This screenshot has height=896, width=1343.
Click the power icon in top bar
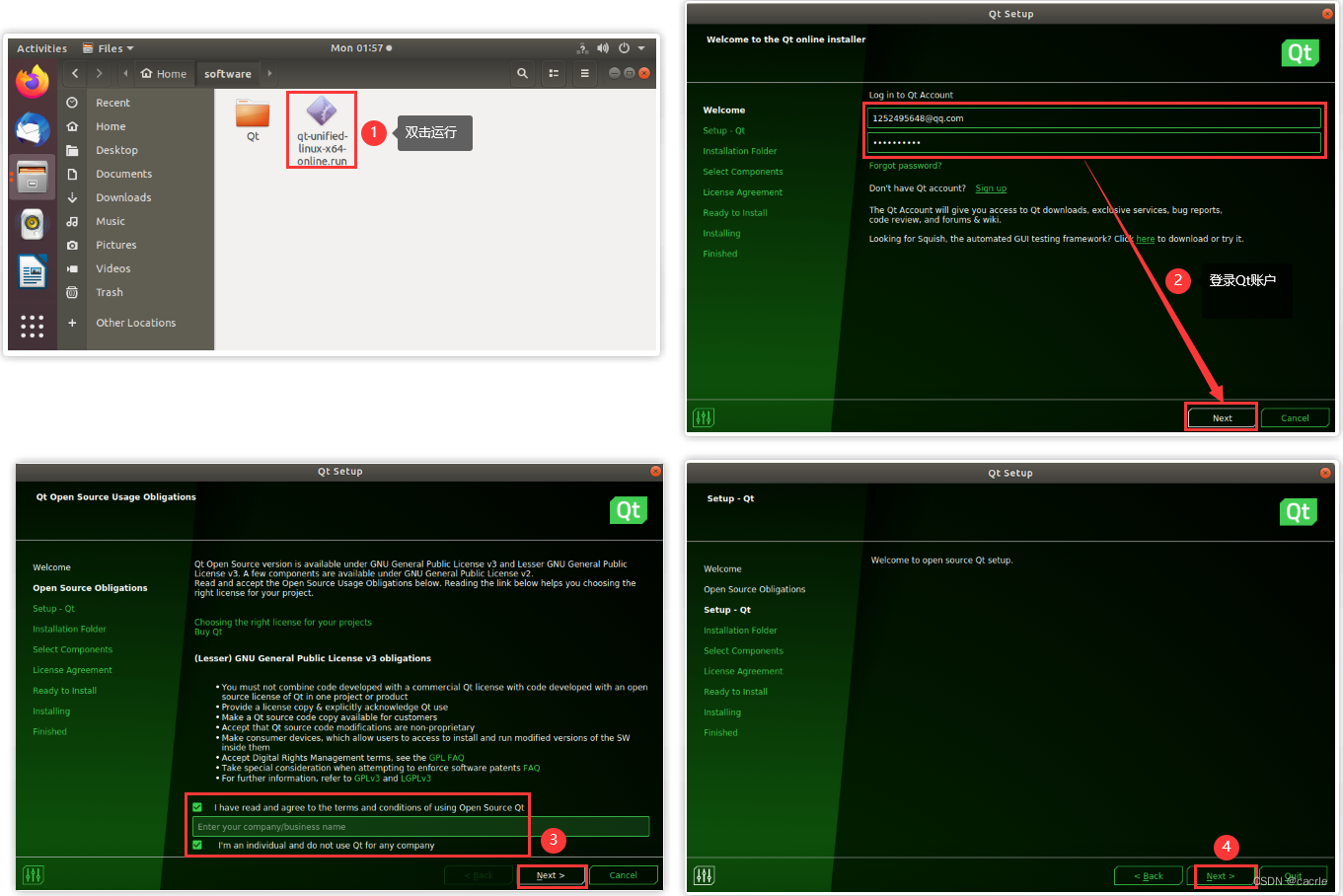pos(624,47)
